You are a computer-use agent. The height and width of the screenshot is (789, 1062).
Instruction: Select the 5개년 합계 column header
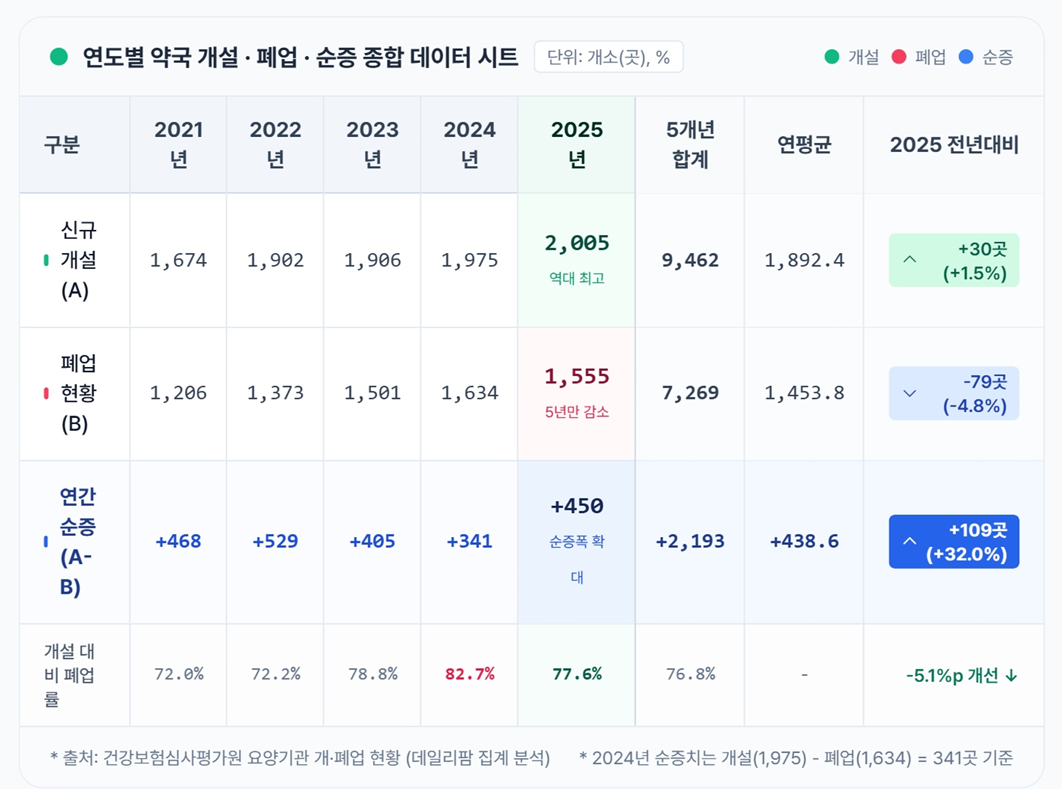pos(690,144)
